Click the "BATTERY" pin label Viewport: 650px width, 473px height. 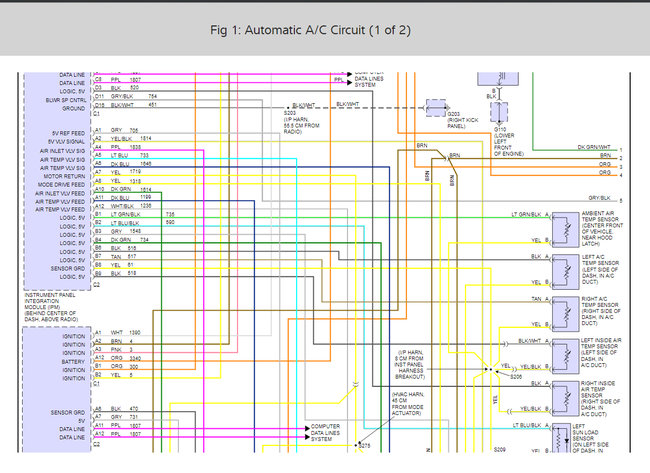73,362
